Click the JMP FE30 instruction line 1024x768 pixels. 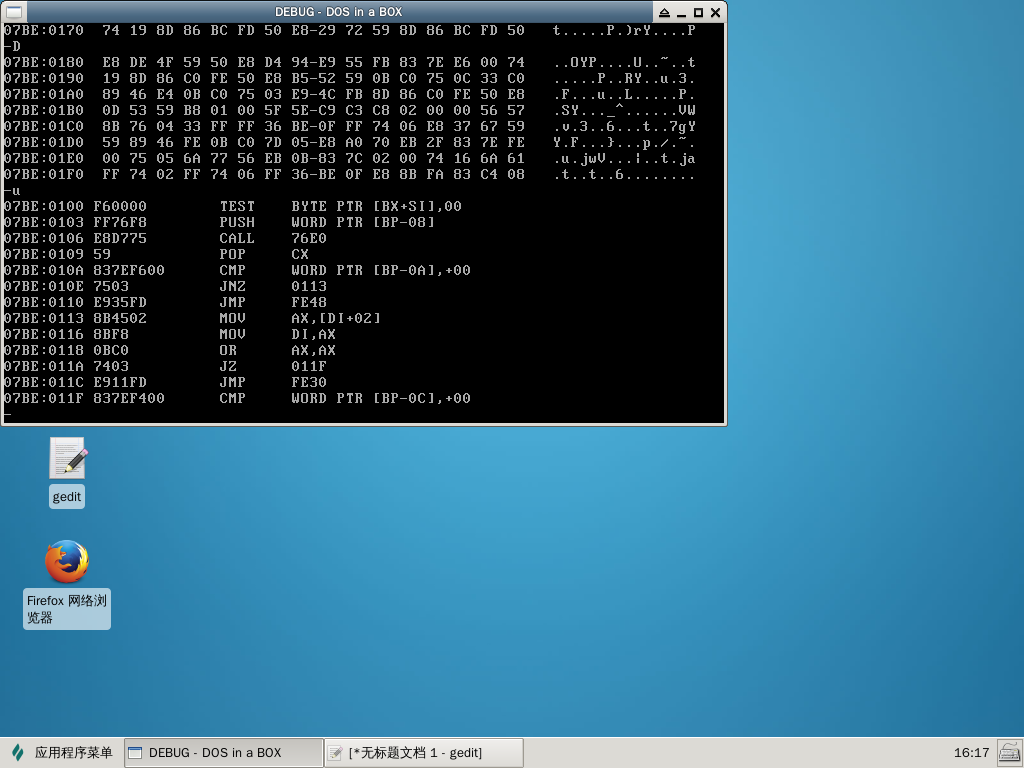tap(165, 382)
